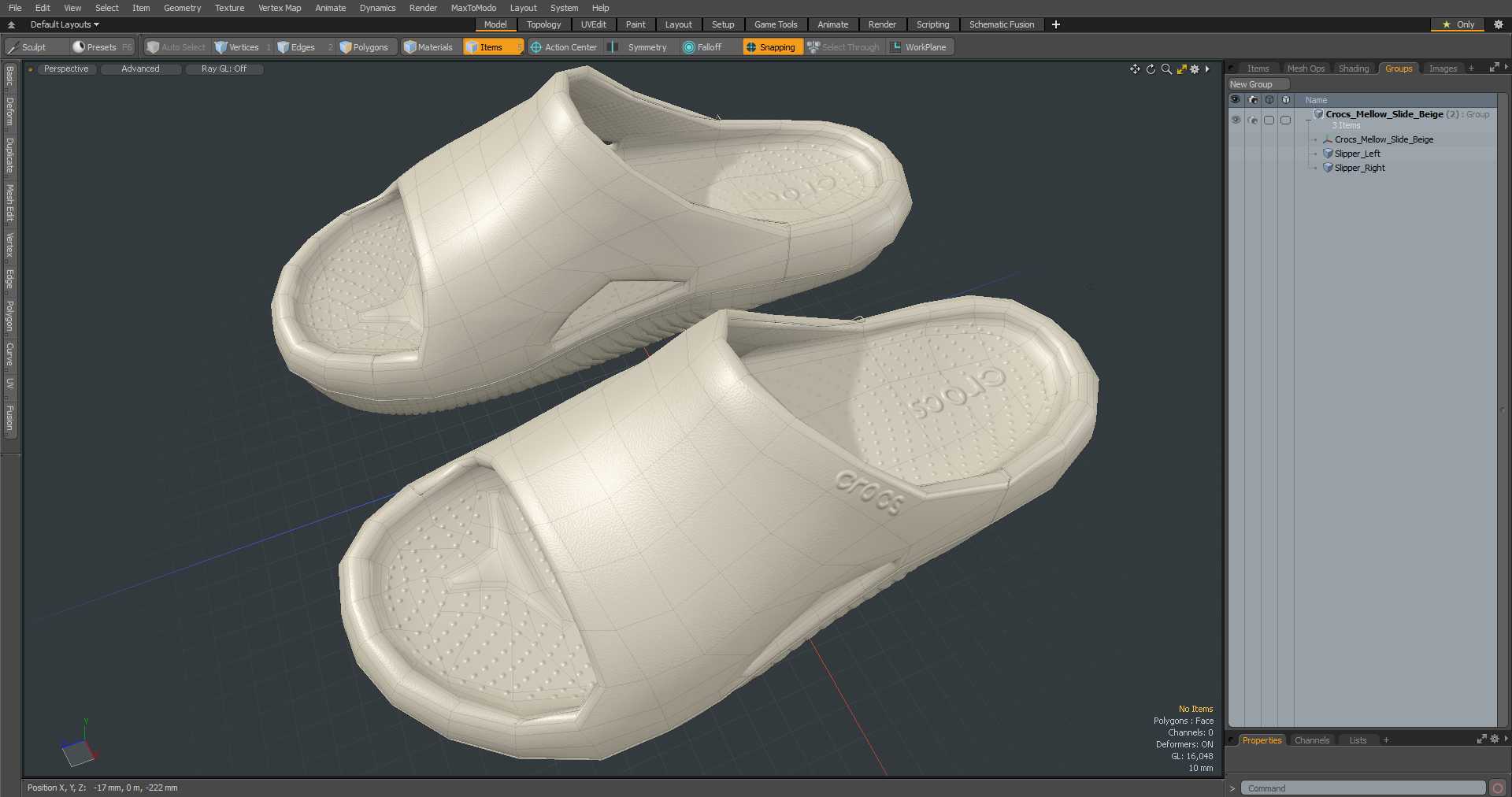Open the Vertex Map menu

(x=280, y=8)
